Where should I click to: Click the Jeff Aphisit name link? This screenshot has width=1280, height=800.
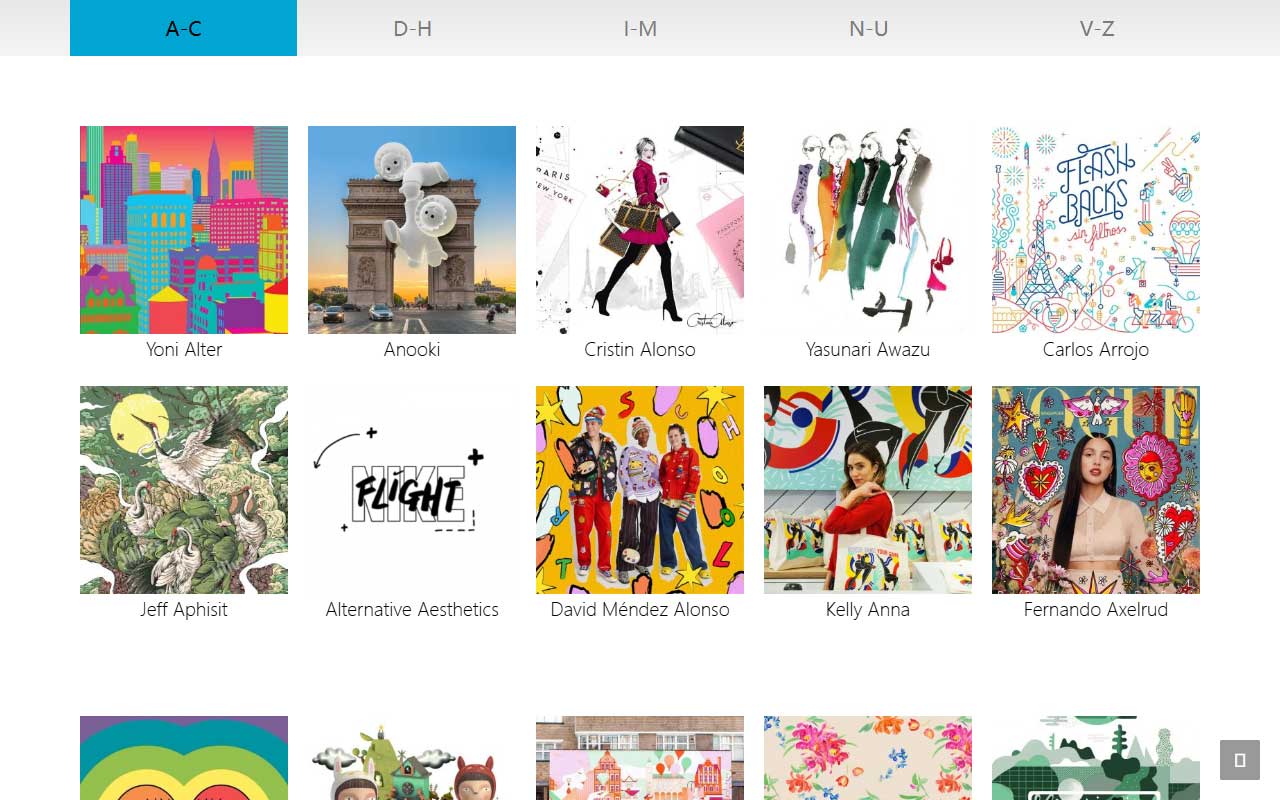pyautogui.click(x=184, y=609)
